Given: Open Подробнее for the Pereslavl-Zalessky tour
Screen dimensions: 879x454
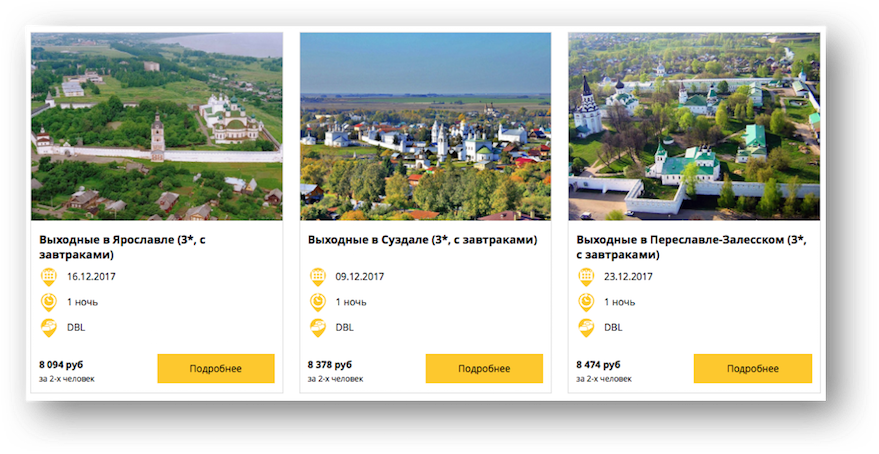Looking at the screenshot, I should 753,369.
